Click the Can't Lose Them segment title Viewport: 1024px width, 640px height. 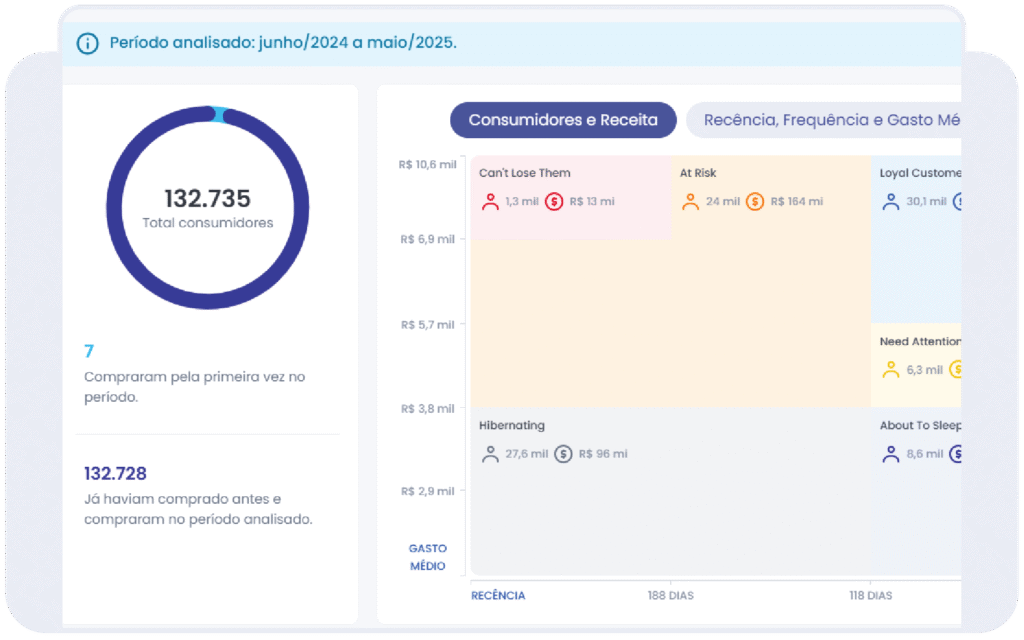[524, 173]
